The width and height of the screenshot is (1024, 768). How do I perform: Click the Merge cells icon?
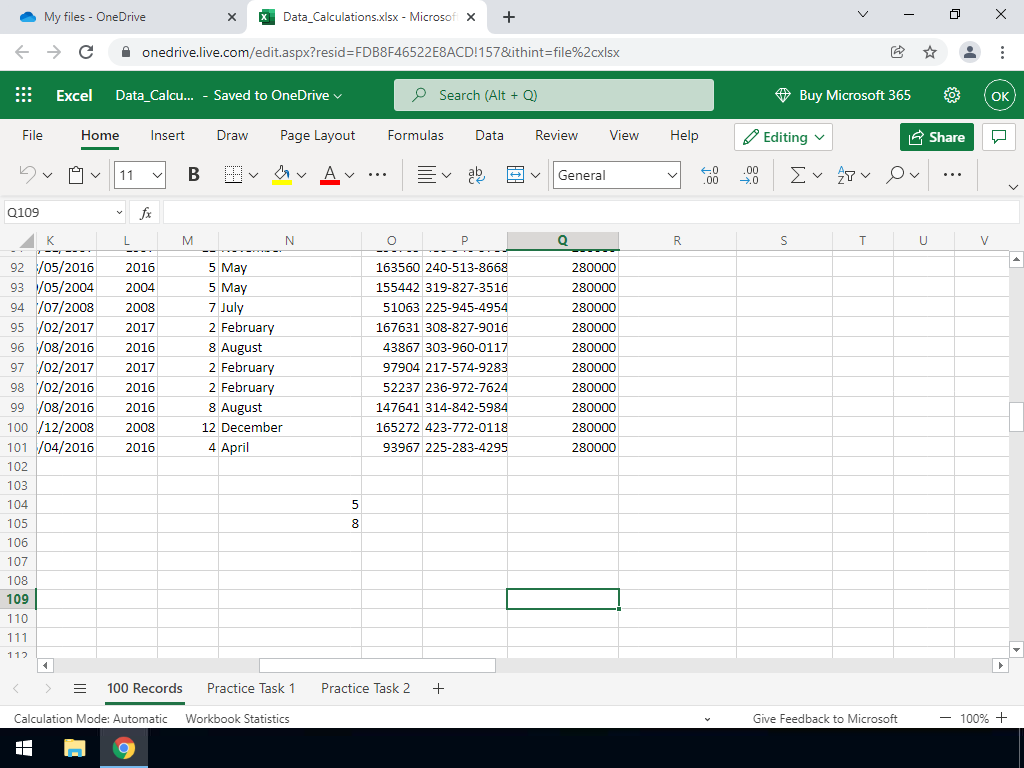pos(515,175)
